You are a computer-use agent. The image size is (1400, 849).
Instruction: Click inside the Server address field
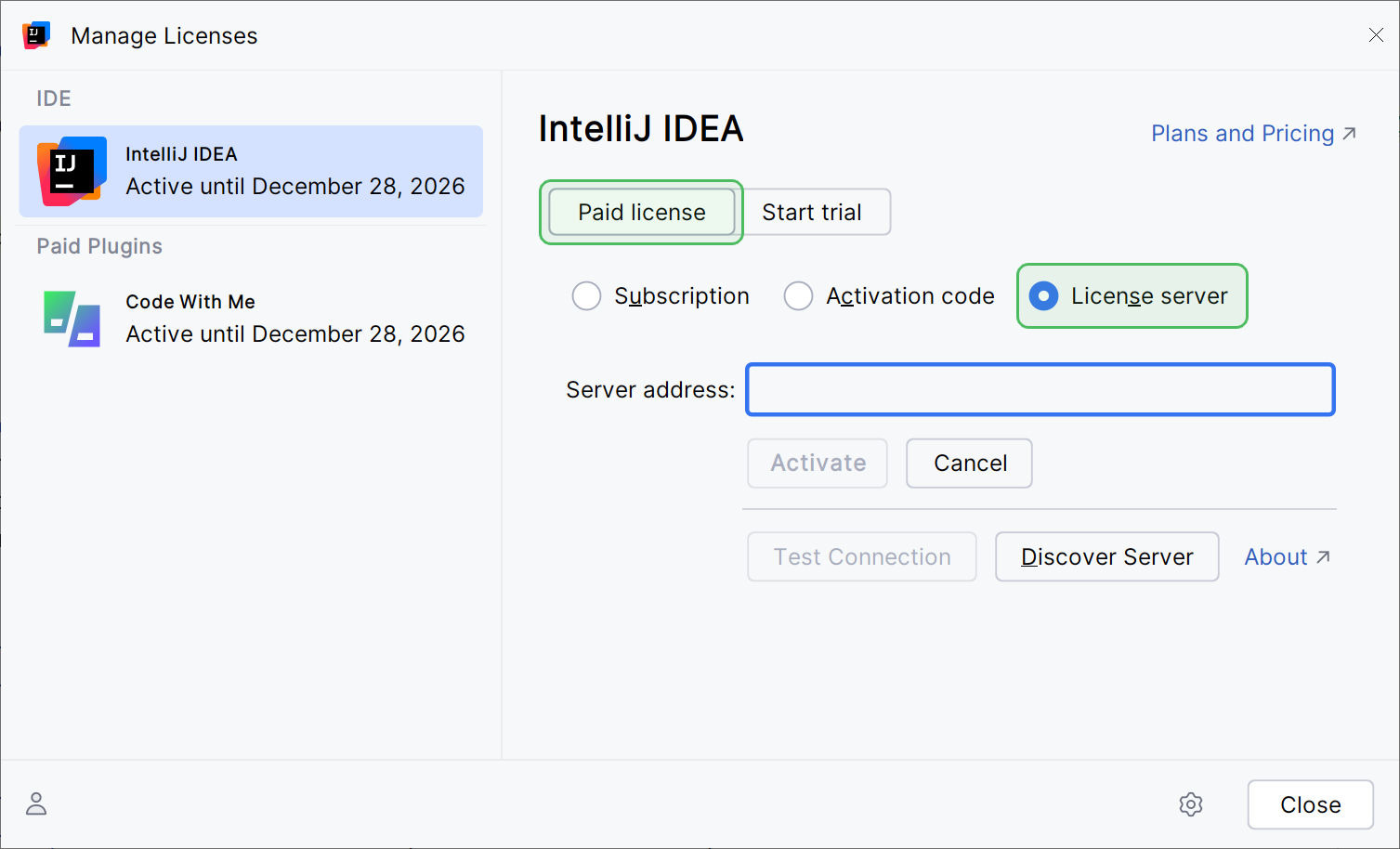point(1040,389)
